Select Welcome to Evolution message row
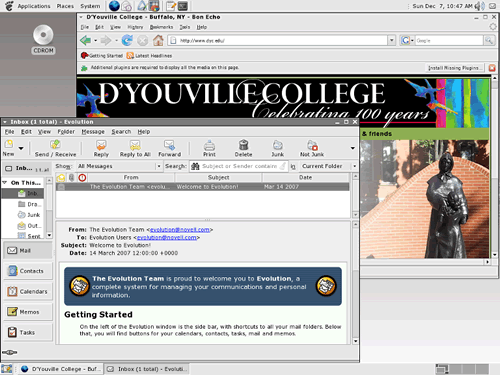500x375 pixels. pyautogui.click(x=203, y=187)
